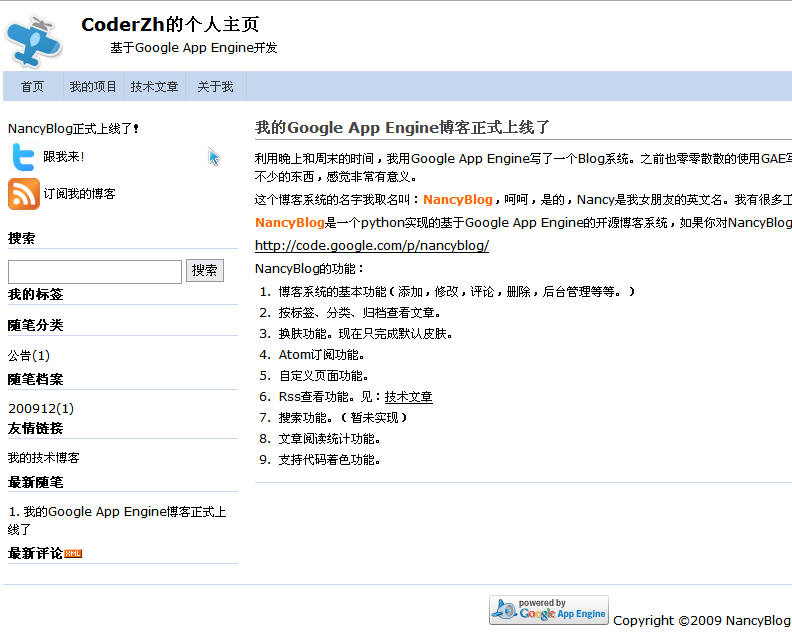Open the latest post link in 最新随笔
Viewport: 792px width, 635px height.
pos(117,520)
